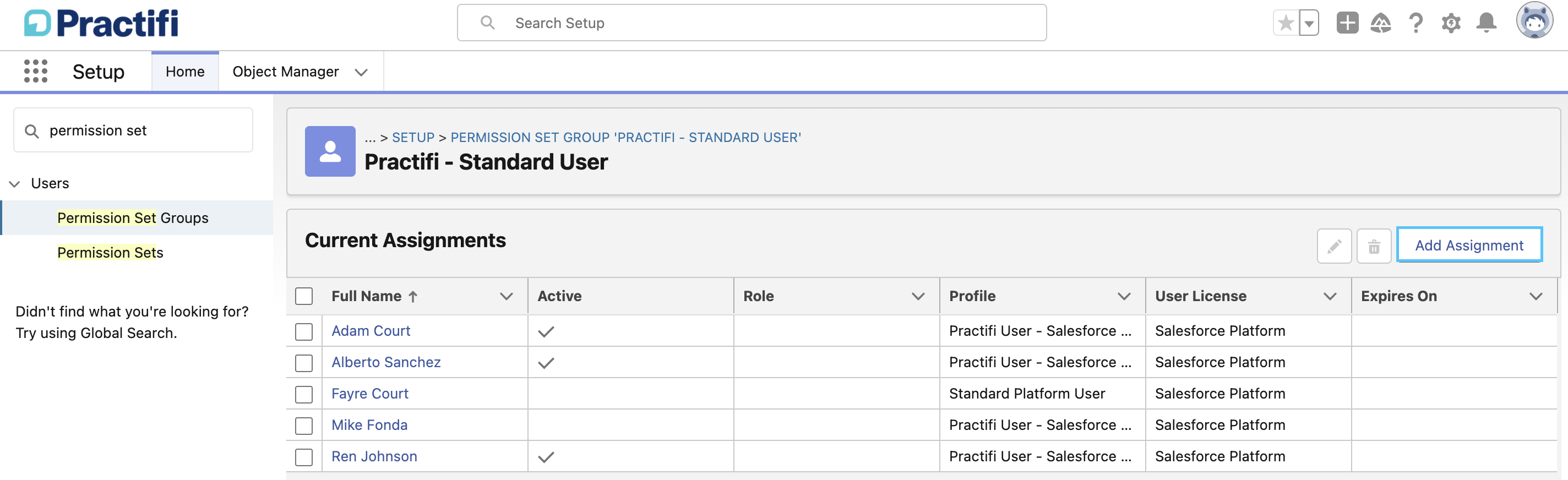Click the Permission Set Group breadcrumb link
The image size is (1568, 480).
click(x=625, y=138)
